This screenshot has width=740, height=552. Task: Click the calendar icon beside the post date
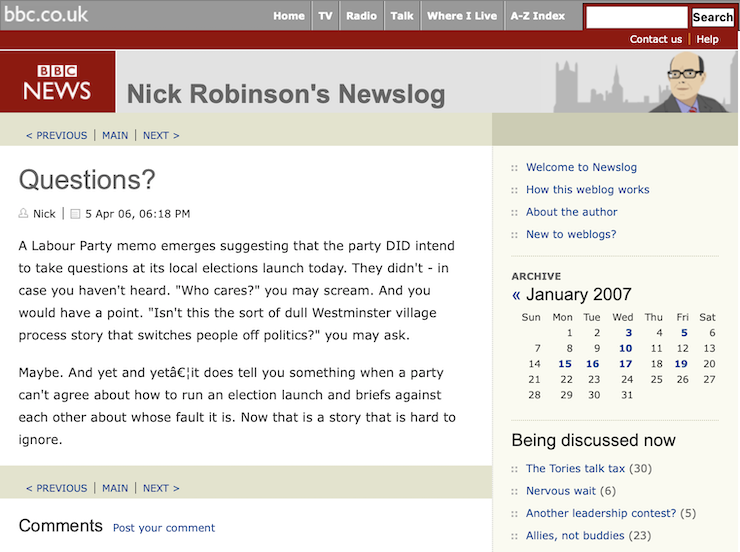[75, 214]
